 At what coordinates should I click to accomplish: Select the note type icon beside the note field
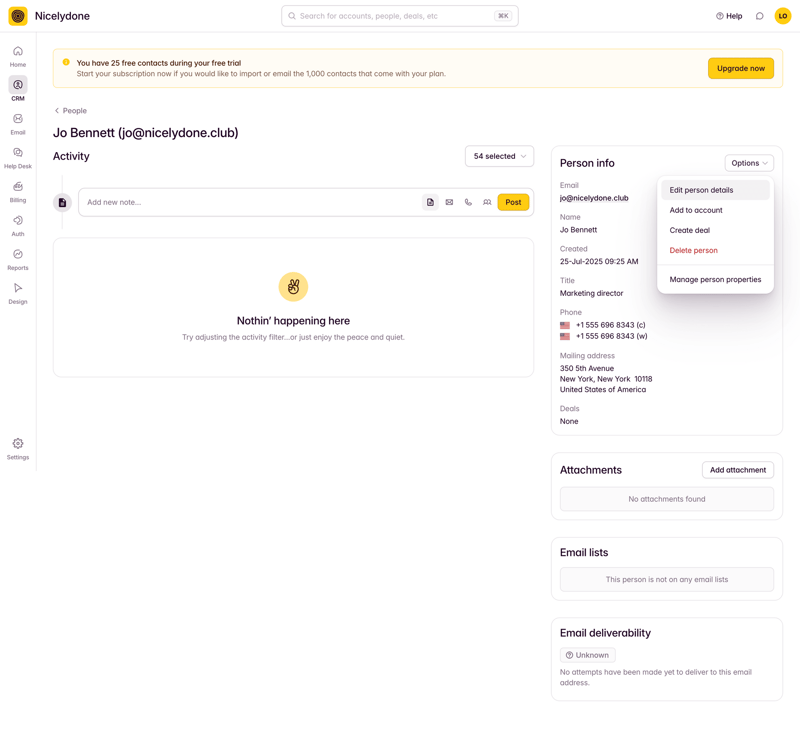pos(429,202)
